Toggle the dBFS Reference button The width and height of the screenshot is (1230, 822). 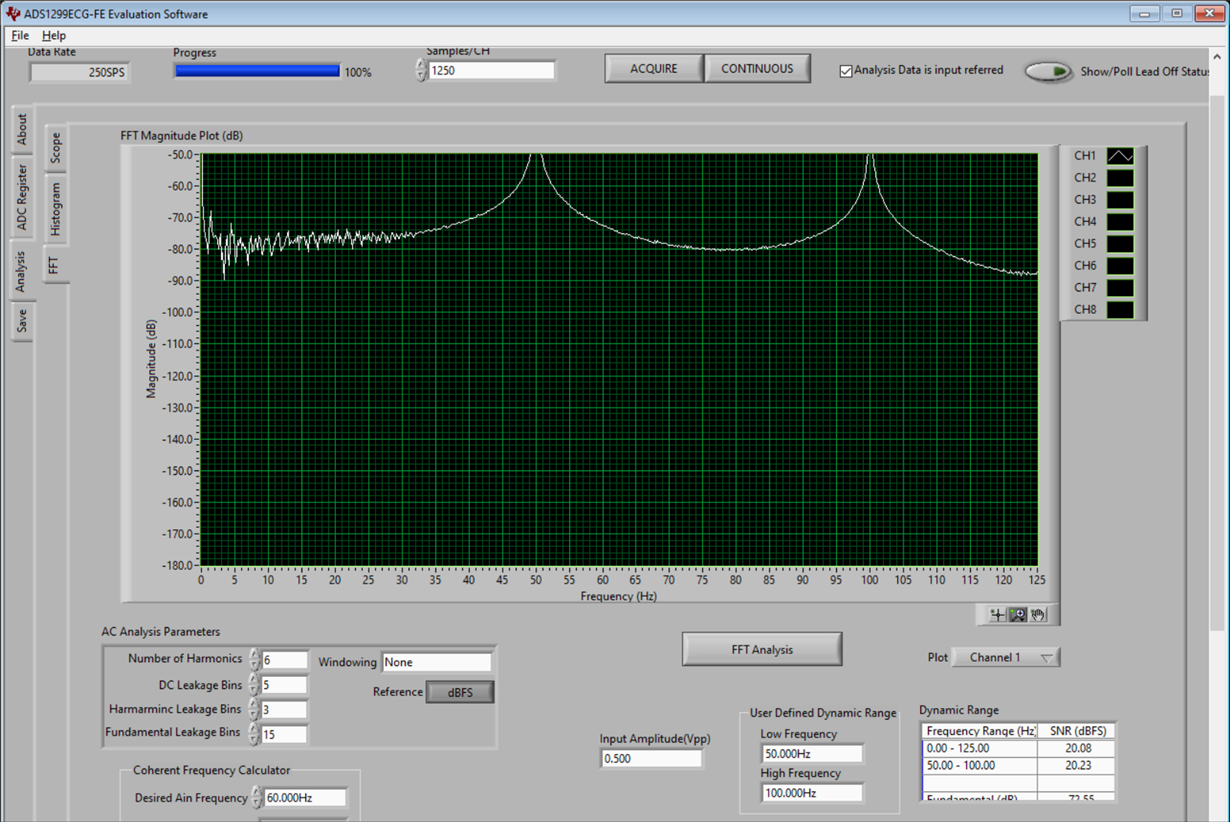[x=460, y=692]
